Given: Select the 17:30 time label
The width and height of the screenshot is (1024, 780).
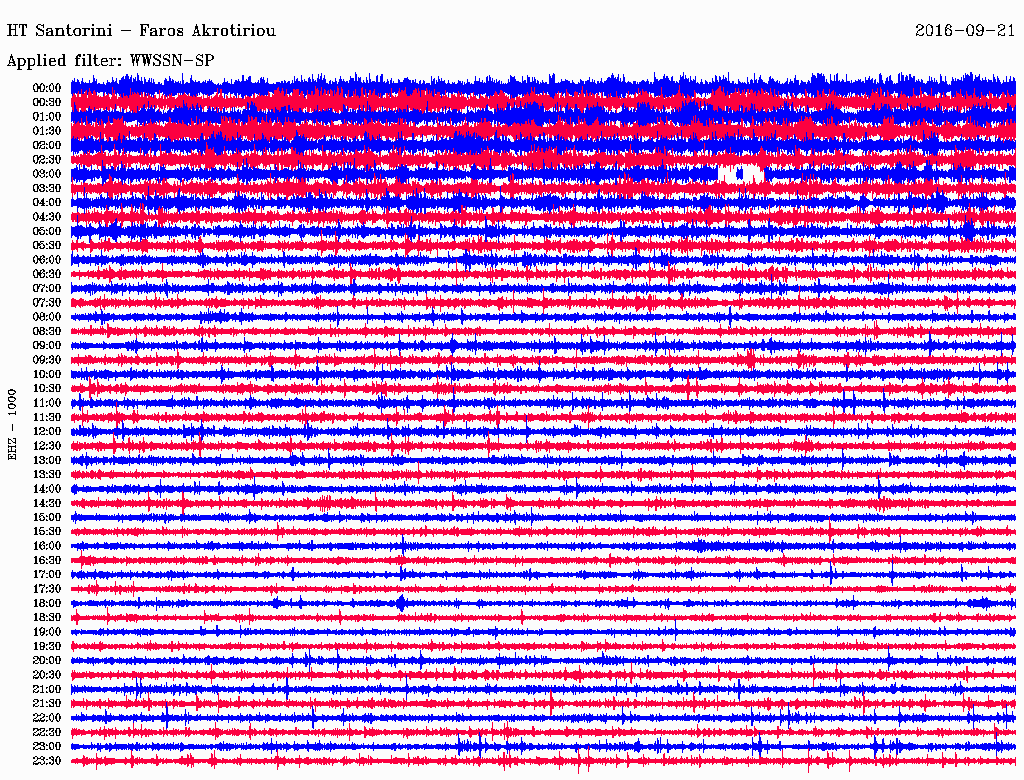Looking at the screenshot, I should tap(46, 589).
